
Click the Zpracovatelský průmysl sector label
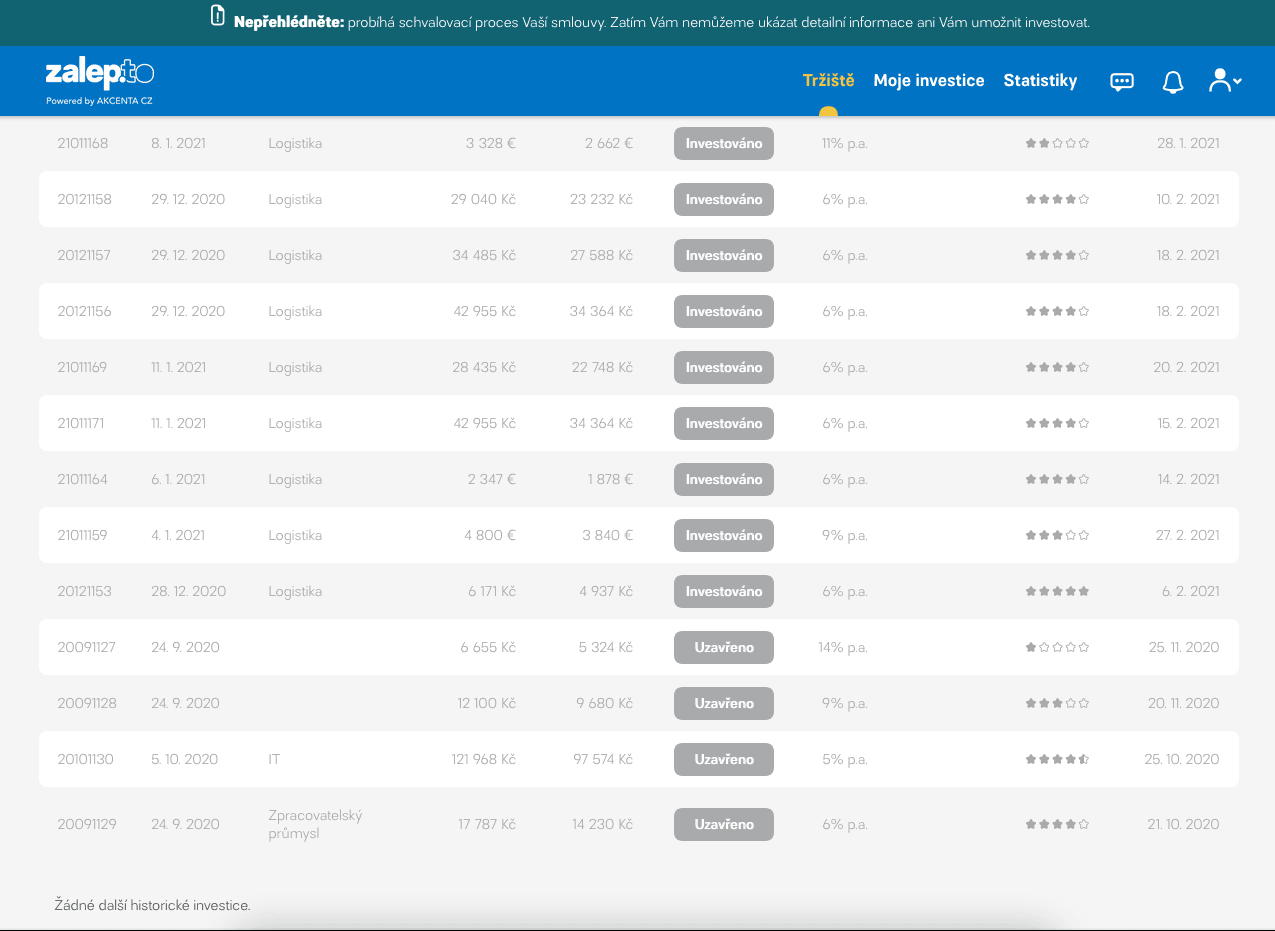click(x=316, y=825)
